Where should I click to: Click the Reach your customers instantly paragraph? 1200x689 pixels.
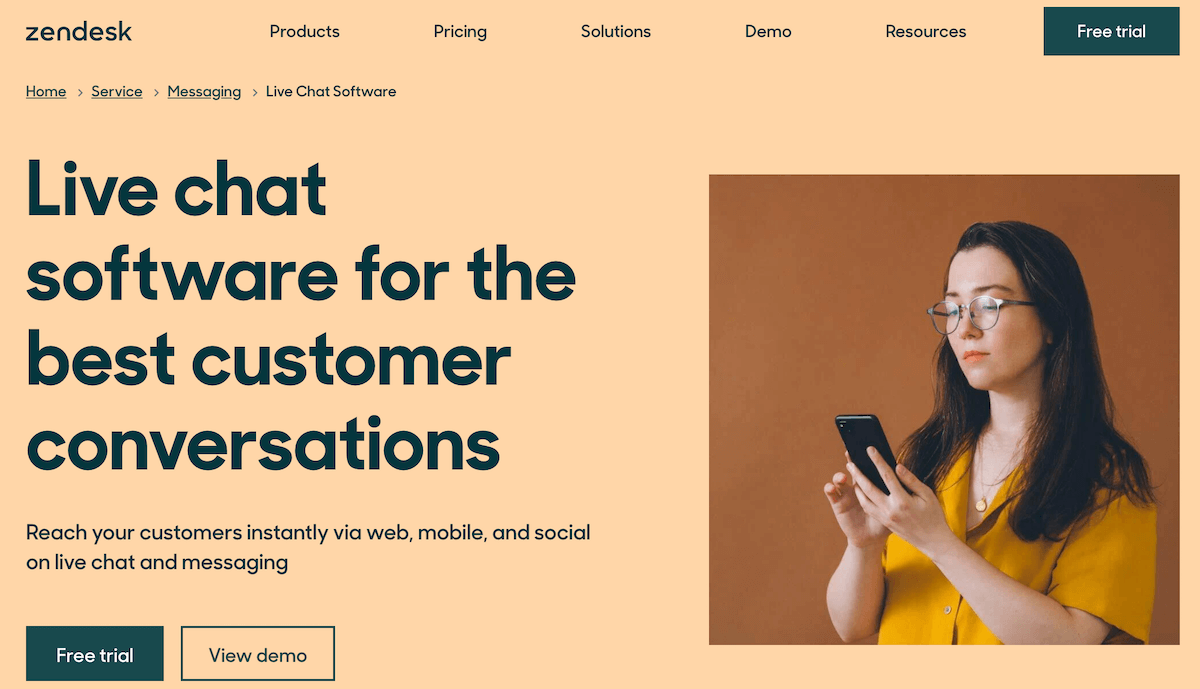(x=308, y=547)
